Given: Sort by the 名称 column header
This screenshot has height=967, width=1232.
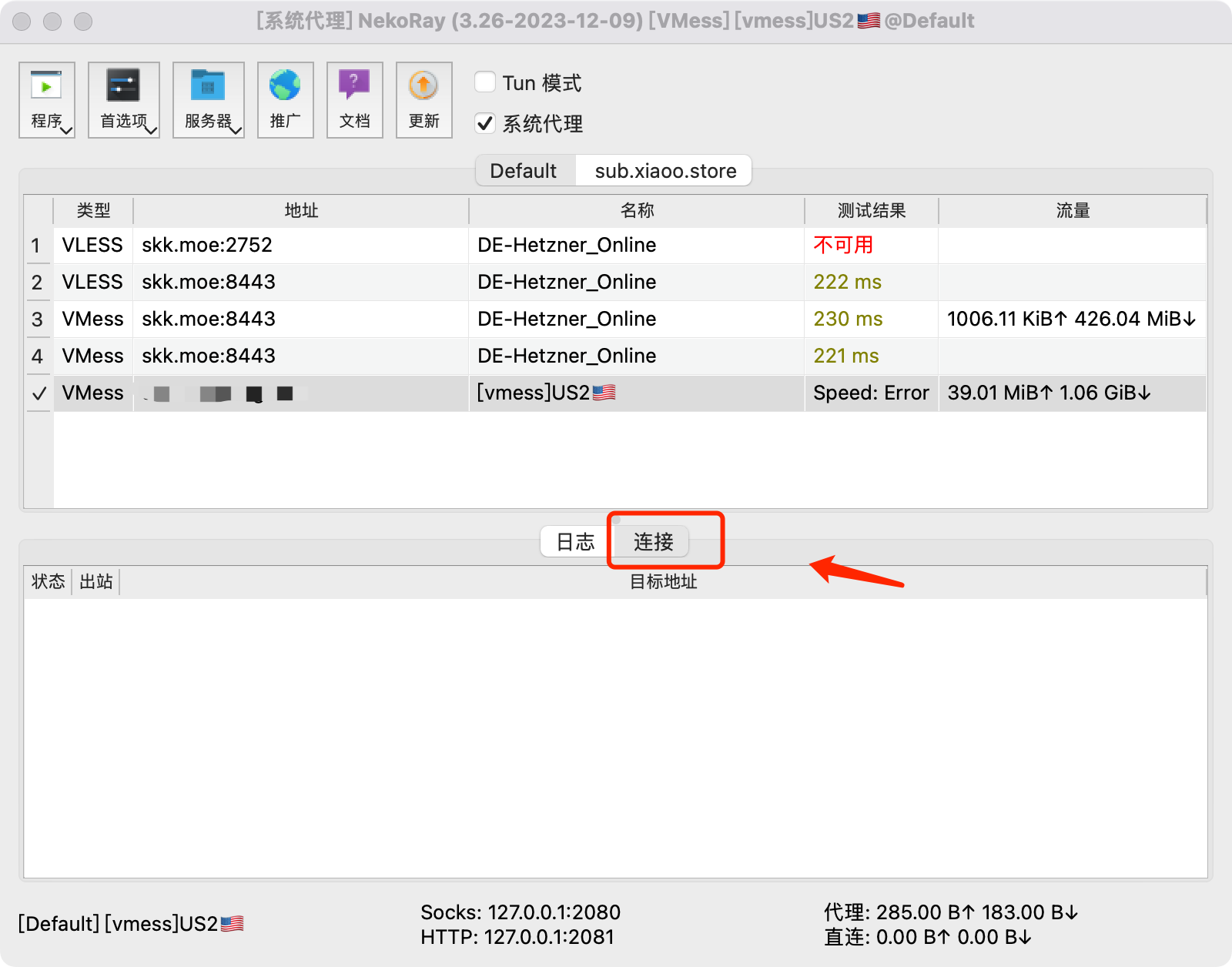Looking at the screenshot, I should pyautogui.click(x=637, y=211).
